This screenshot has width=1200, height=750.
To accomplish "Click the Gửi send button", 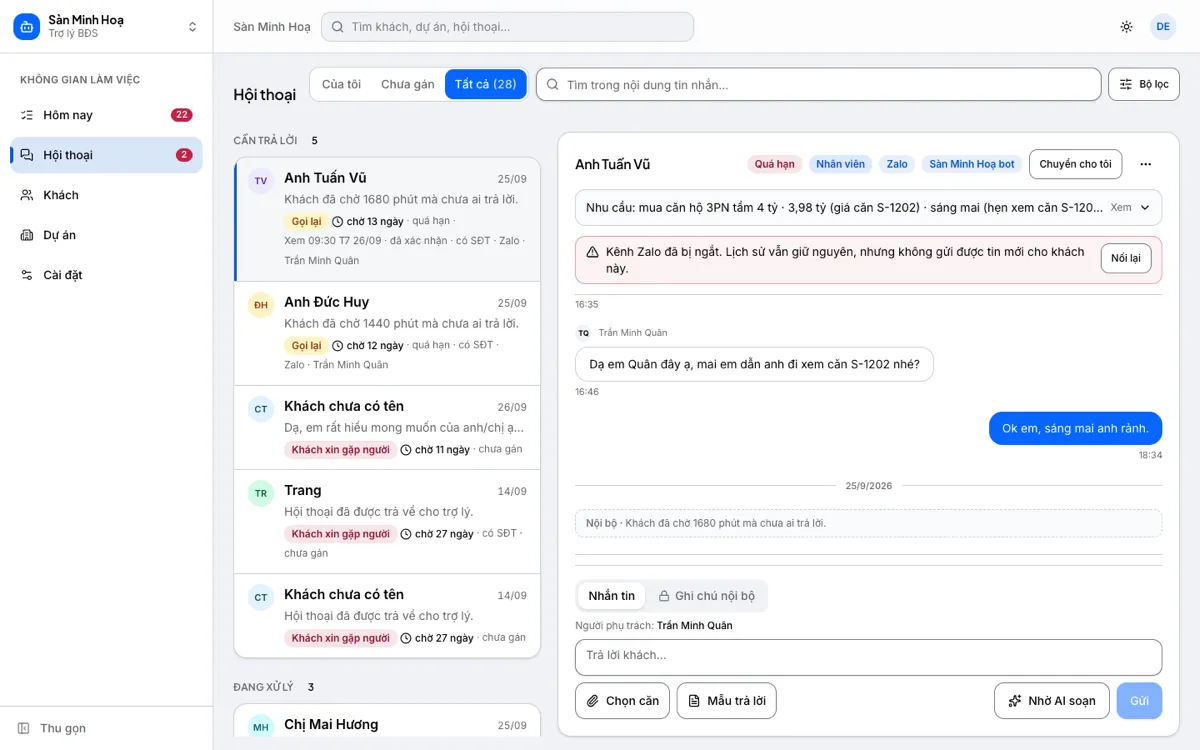I will point(1139,701).
